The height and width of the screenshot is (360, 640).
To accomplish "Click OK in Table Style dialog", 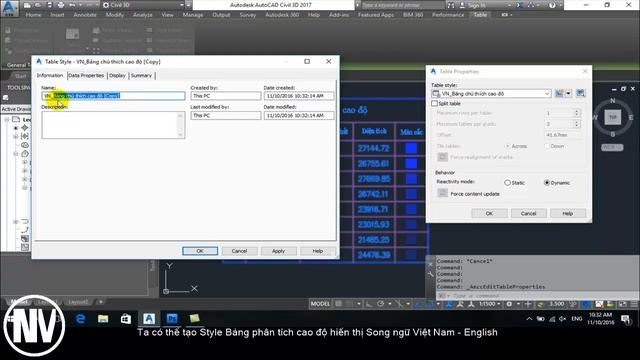I will (x=200, y=251).
